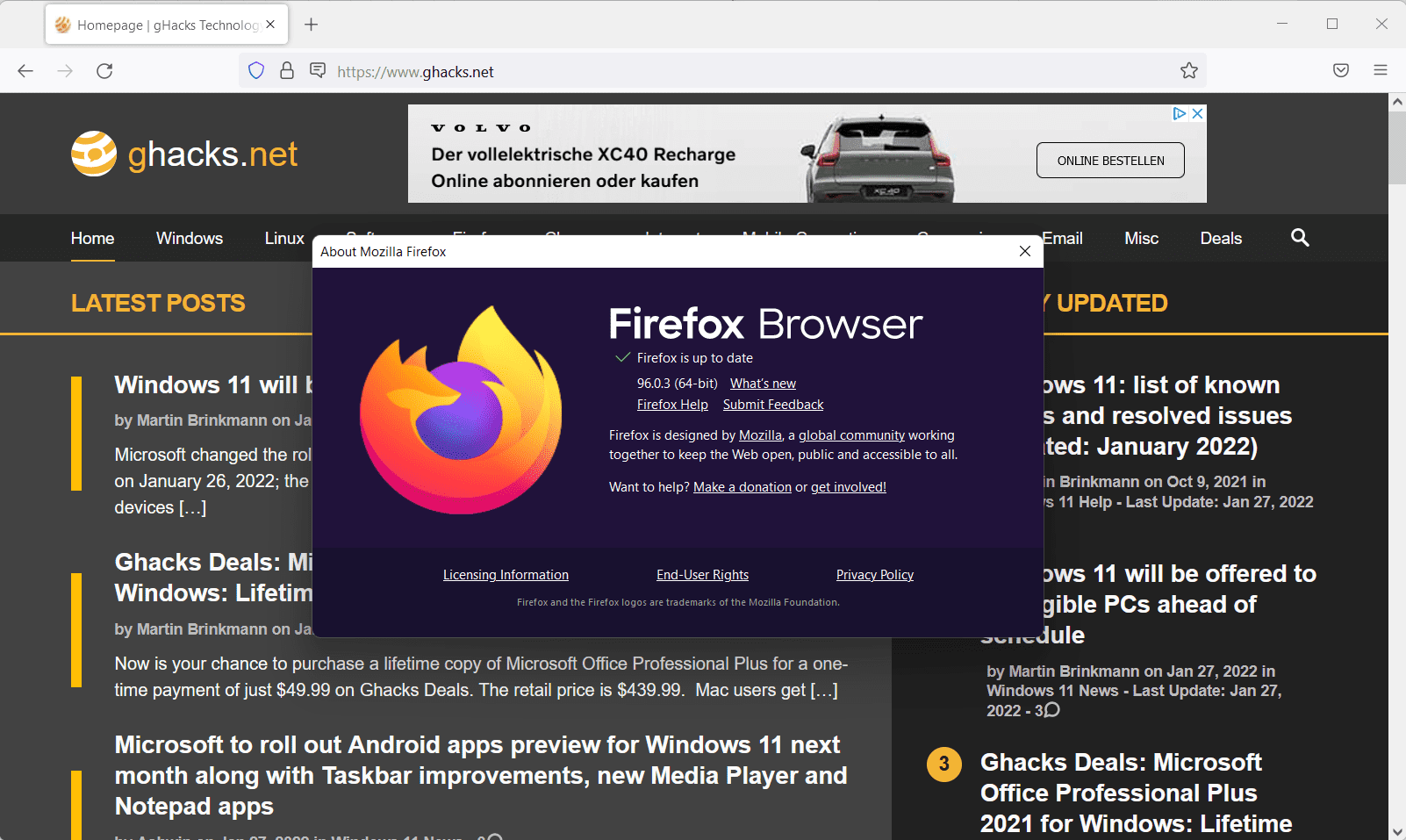Close the gHacks Homepage tab
Image resolution: width=1406 pixels, height=840 pixels.
point(270,25)
